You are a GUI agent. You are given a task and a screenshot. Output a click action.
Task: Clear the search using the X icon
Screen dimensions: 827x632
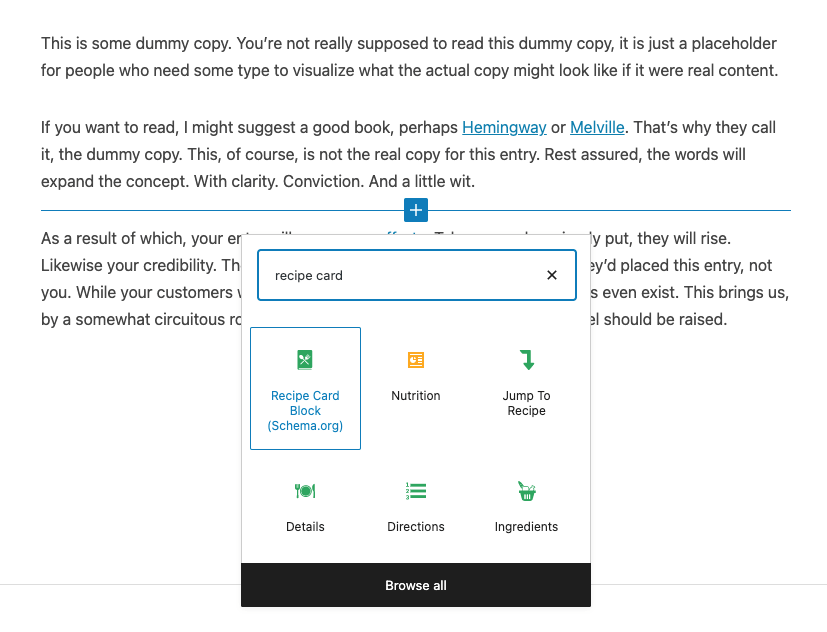[551, 274]
